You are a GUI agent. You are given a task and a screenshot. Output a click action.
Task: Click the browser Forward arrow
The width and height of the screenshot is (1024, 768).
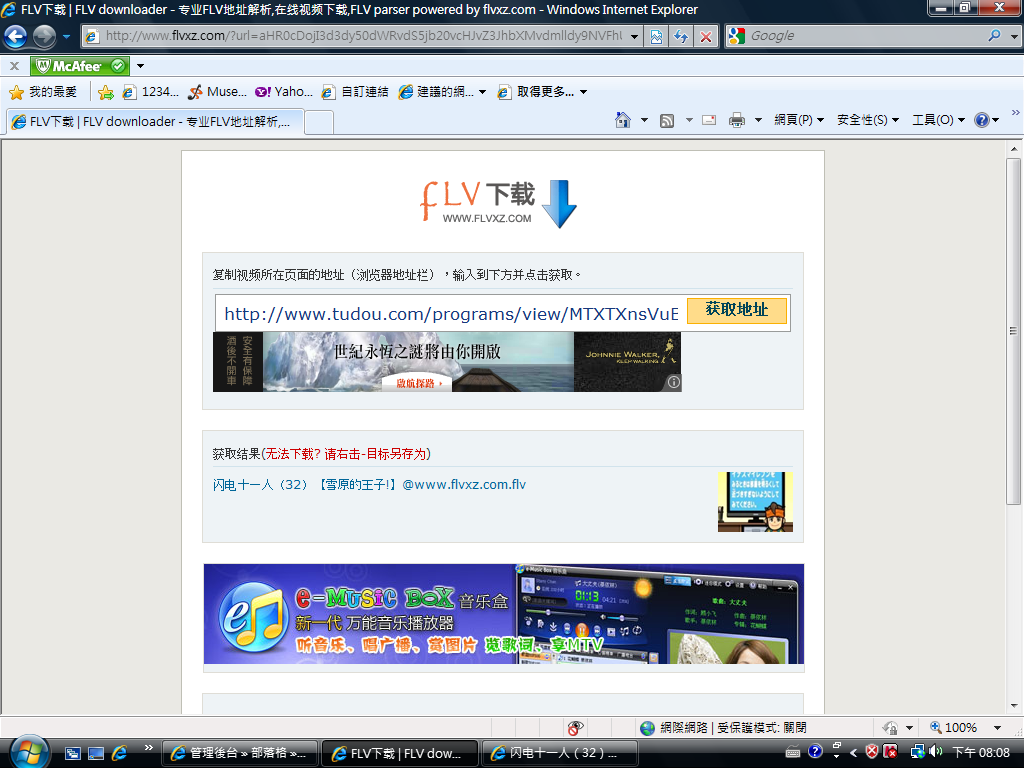tap(44, 36)
